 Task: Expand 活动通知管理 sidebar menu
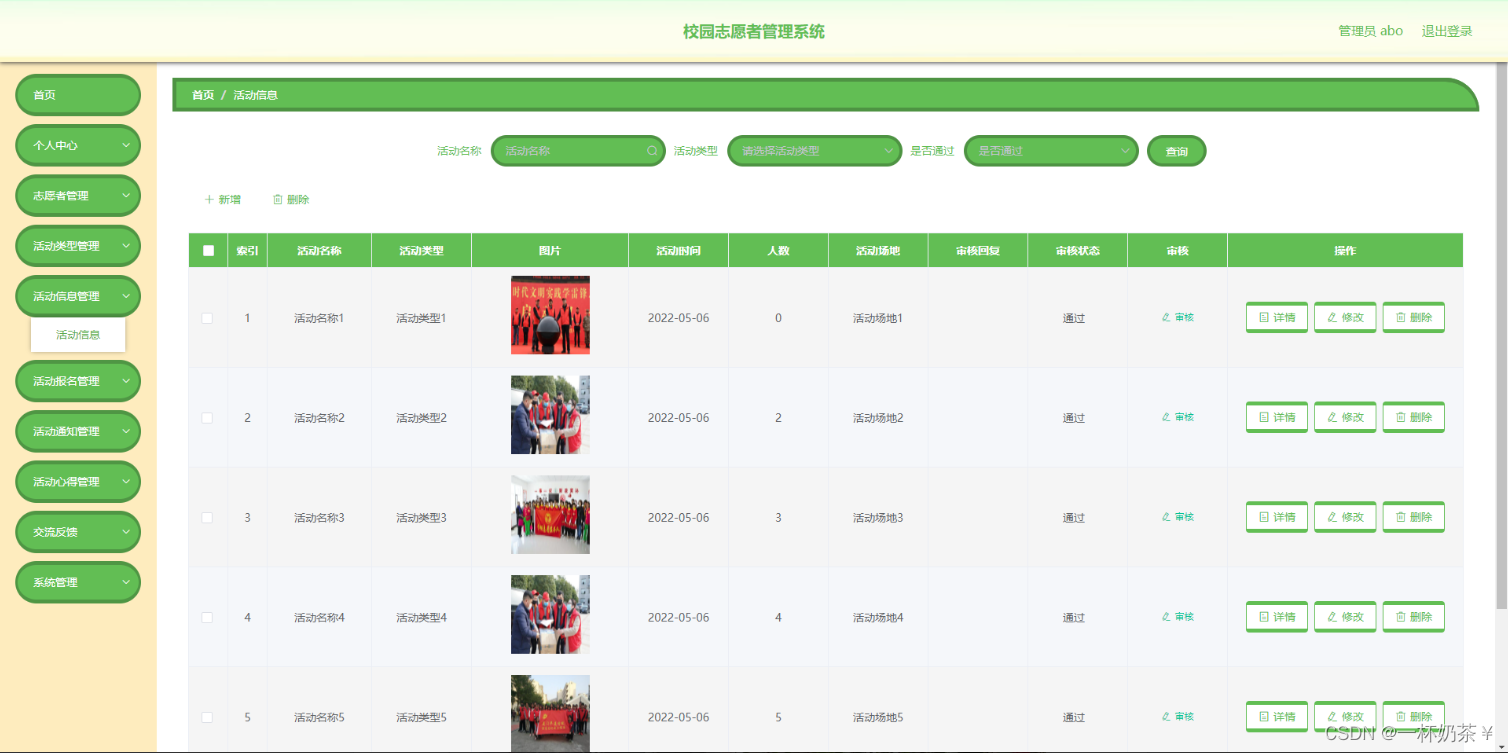78,431
